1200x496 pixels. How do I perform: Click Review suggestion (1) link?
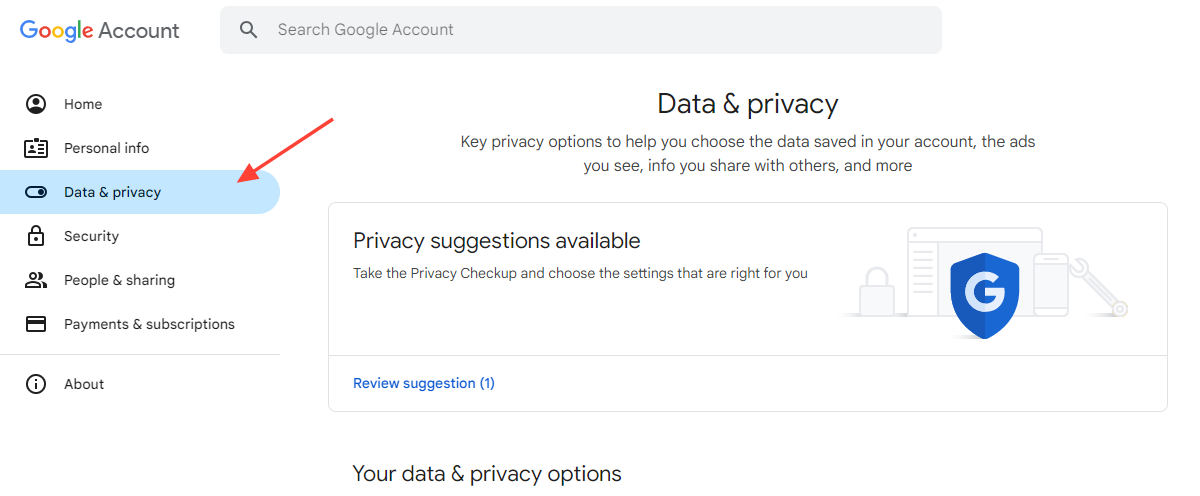[x=424, y=383]
